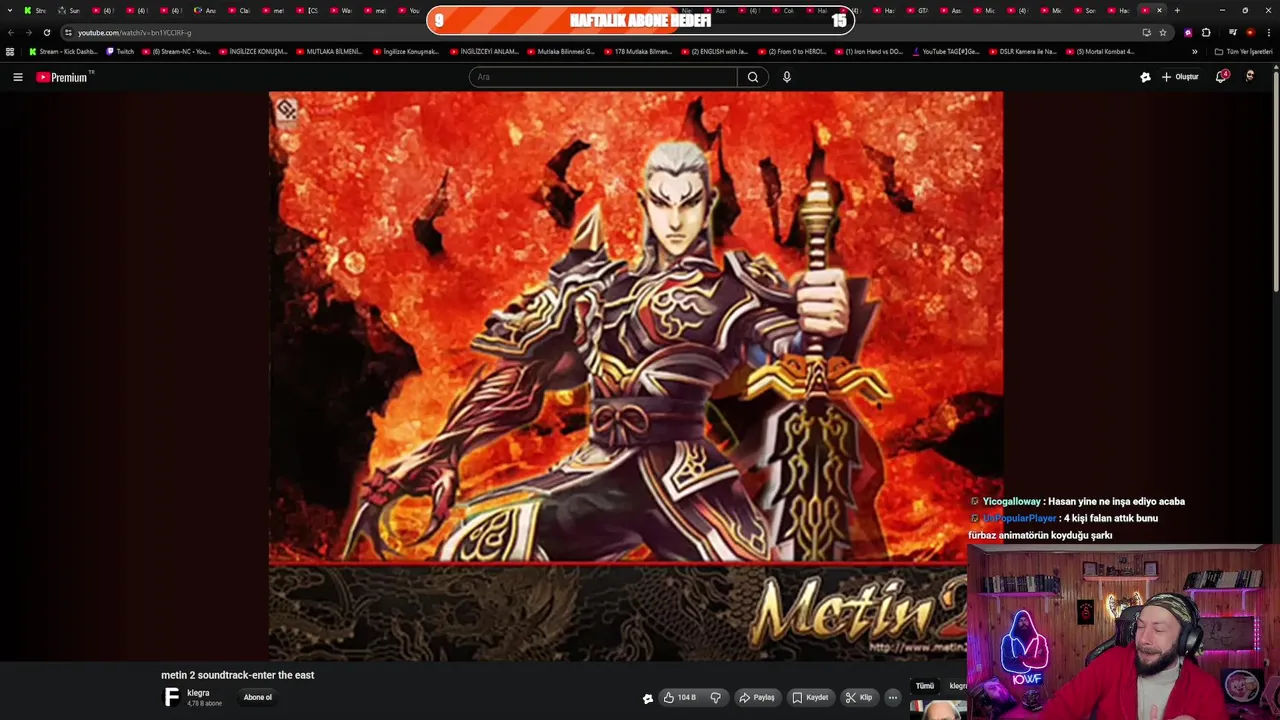Open klegra channel avatar
The image size is (1280, 720).
[172, 697]
